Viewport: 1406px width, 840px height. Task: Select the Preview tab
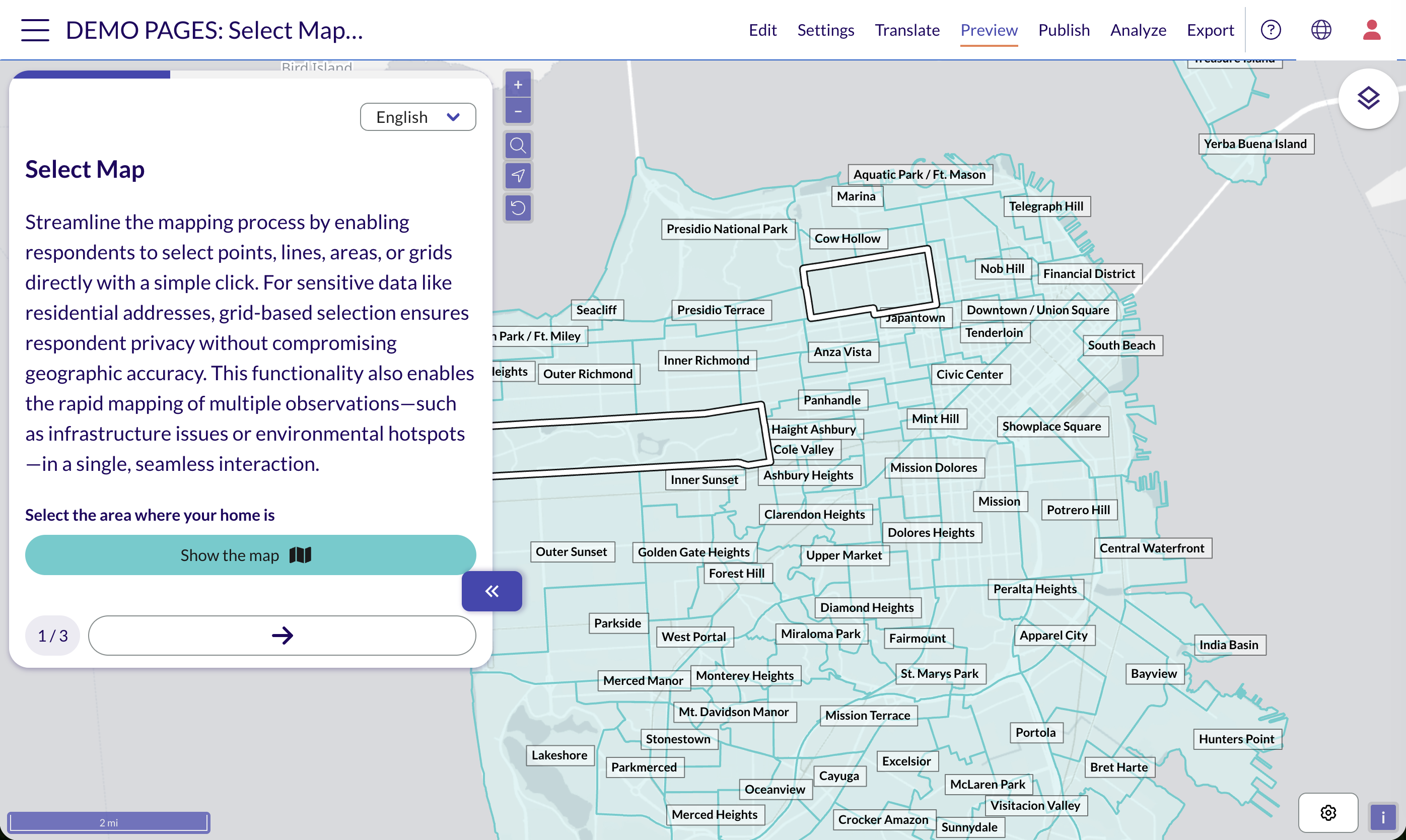[x=988, y=30]
